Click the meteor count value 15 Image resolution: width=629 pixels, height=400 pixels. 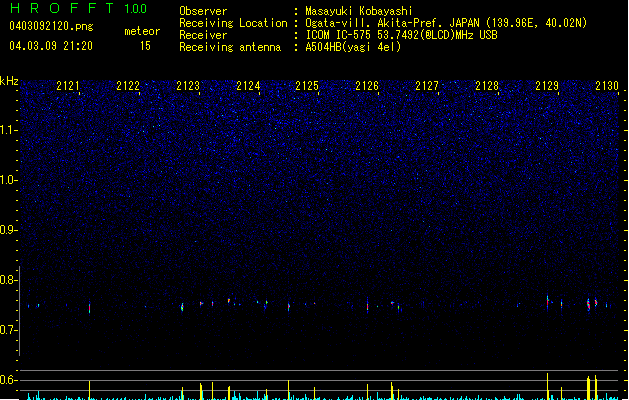click(145, 46)
